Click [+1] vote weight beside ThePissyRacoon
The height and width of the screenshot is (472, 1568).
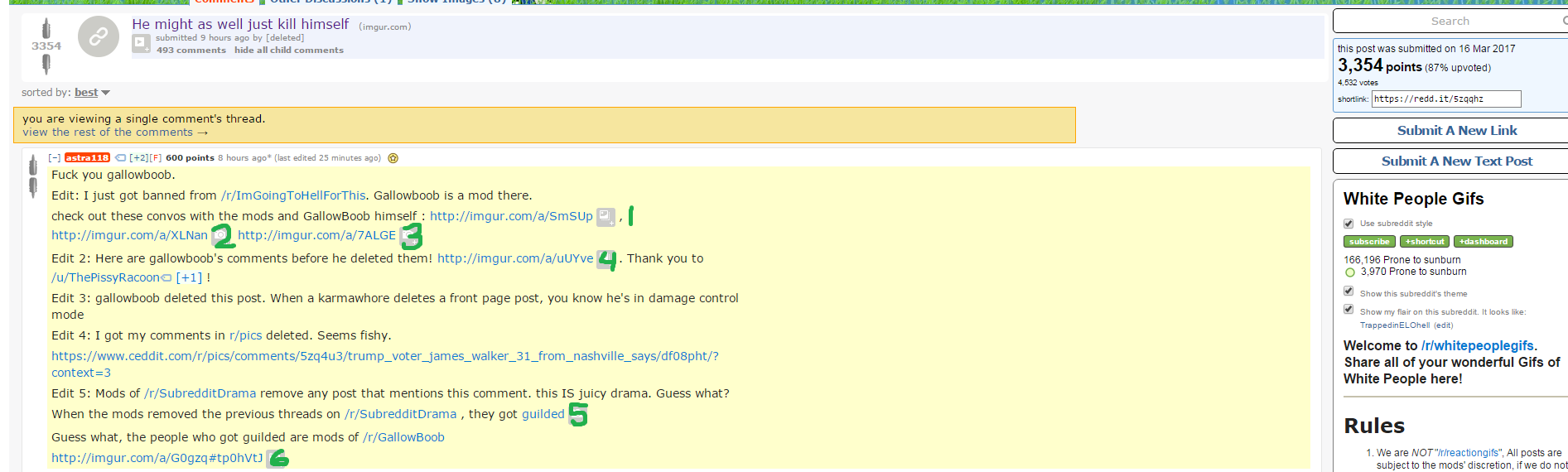click(x=189, y=277)
